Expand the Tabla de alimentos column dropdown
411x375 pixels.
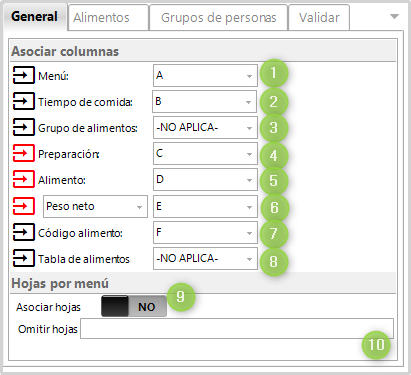click(205, 258)
